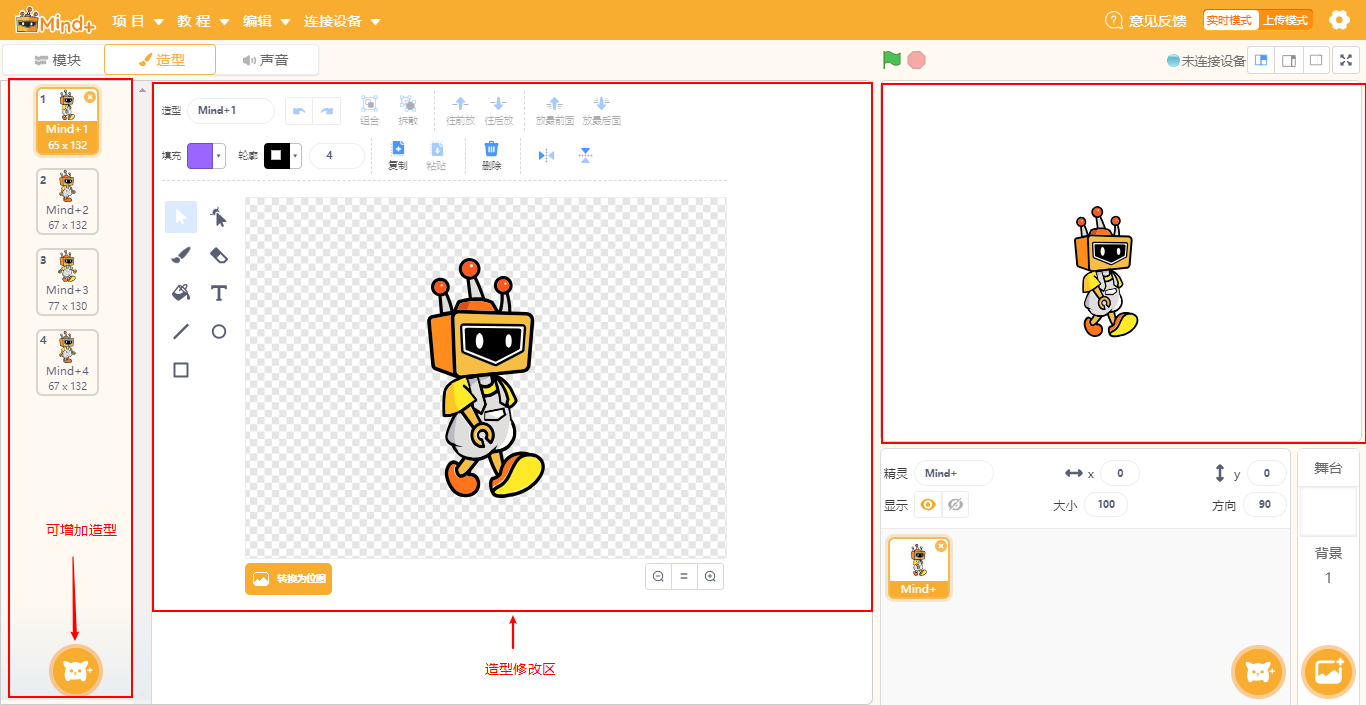Open the 编辑 edit menu
This screenshot has width=1366, height=705.
[x=266, y=21]
